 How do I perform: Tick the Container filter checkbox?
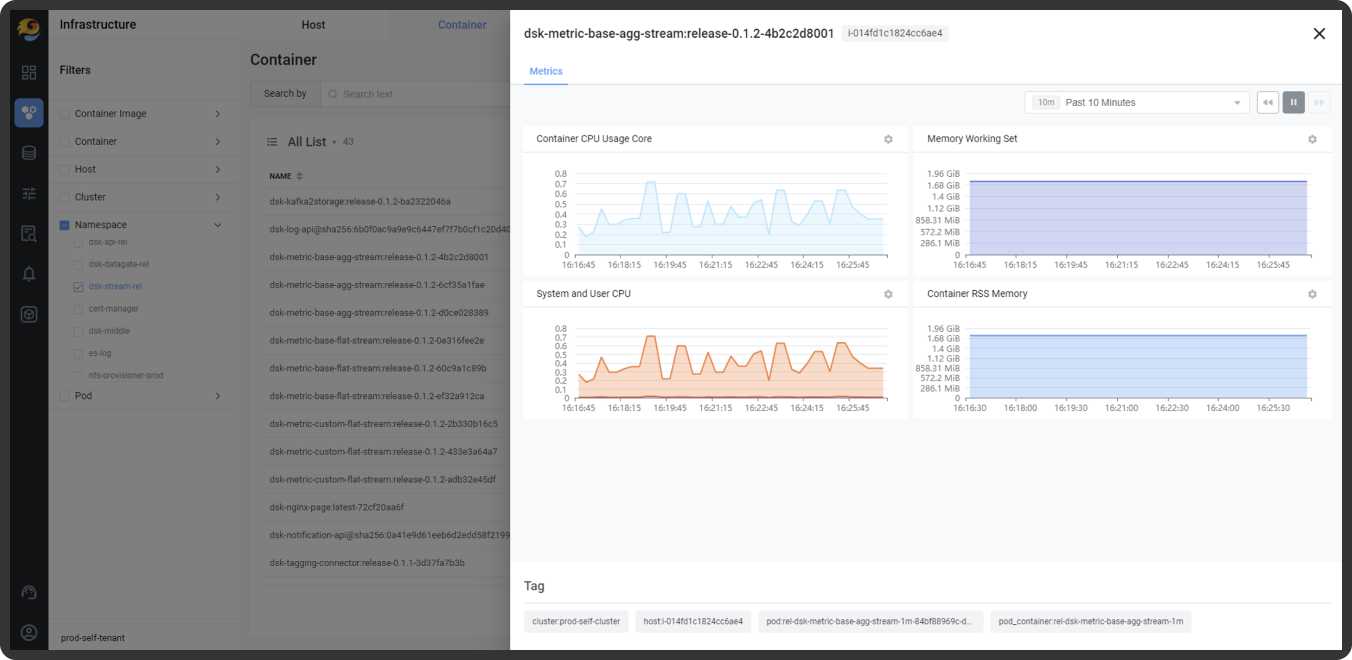[65, 142]
